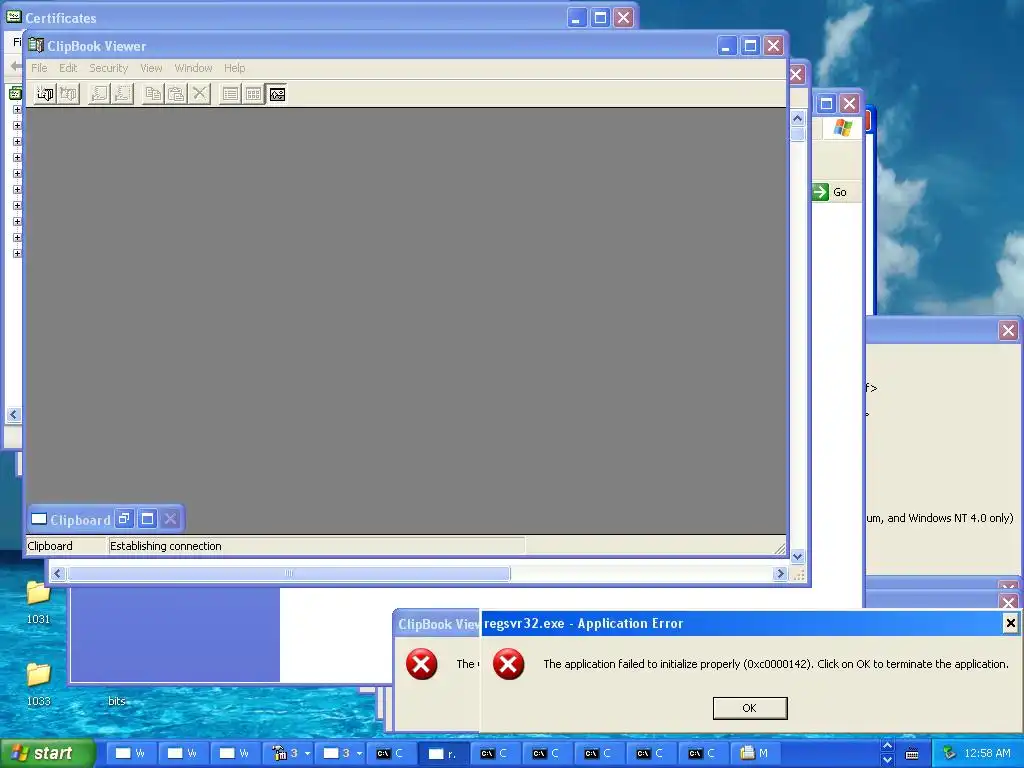Image resolution: width=1024 pixels, height=768 pixels.
Task: Click the Delete (X) toolbar icon
Action: 199,94
